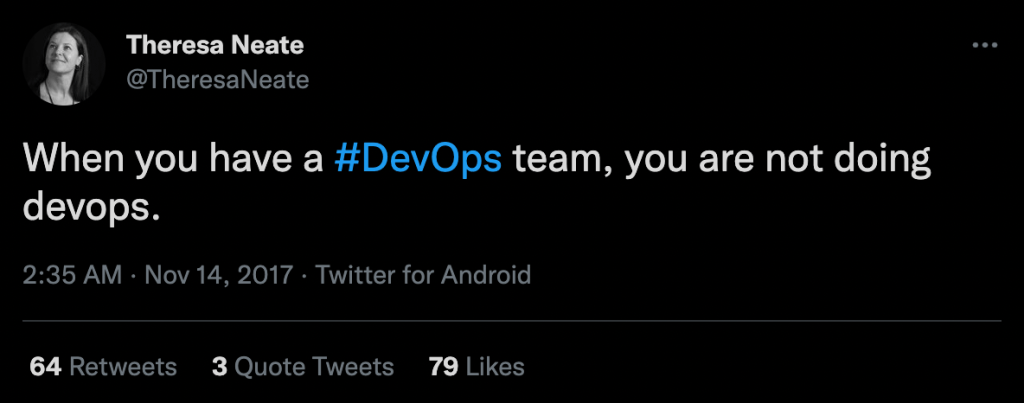Click Theresa Neate's profile avatar photo
This screenshot has width=1024, height=403.
tap(63, 63)
